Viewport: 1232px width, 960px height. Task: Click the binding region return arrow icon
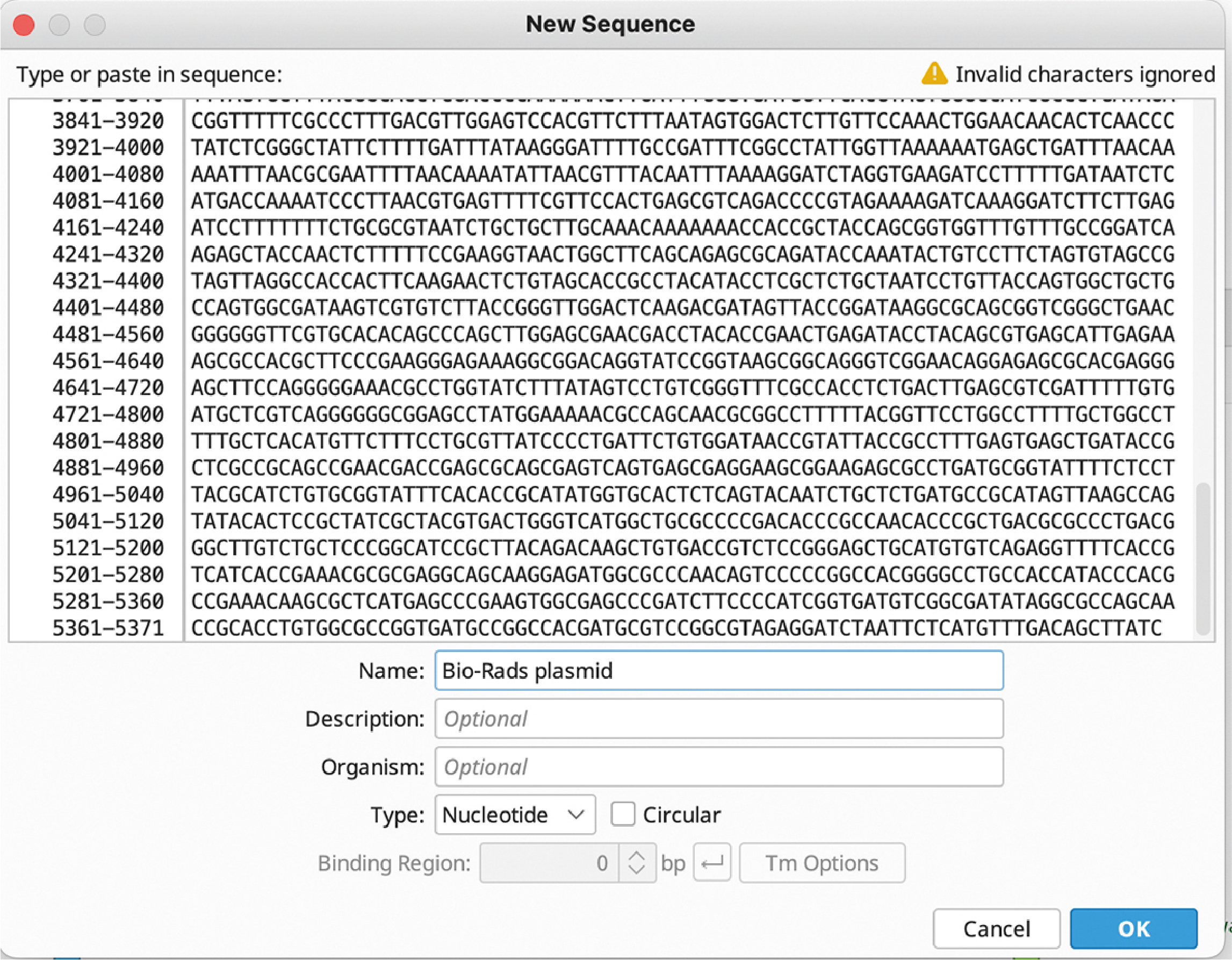point(712,863)
